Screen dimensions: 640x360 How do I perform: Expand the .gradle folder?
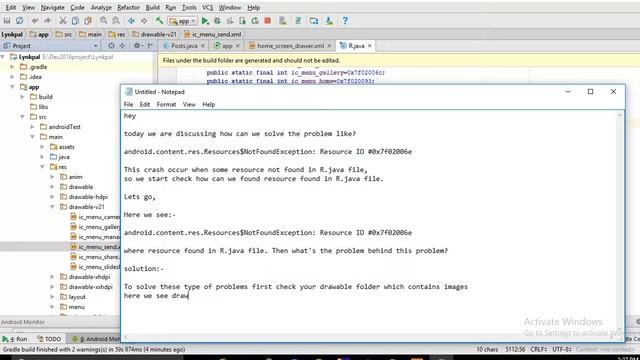tap(12, 67)
